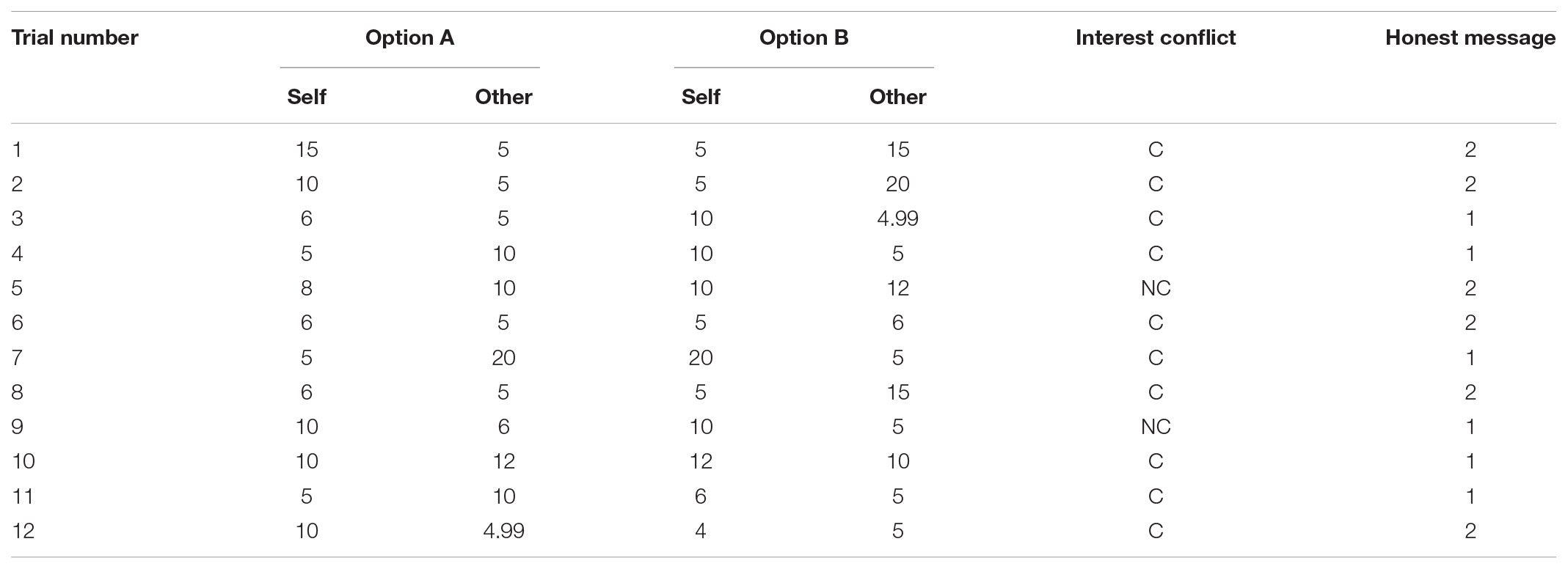Image resolution: width=1568 pixels, height=569 pixels.
Task: Select the Option A header
Action: point(409,38)
